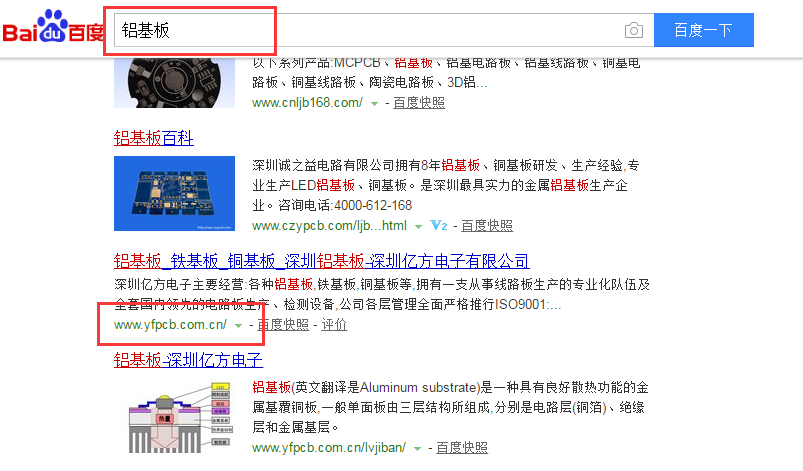Click the 百度一下 search button

point(704,30)
